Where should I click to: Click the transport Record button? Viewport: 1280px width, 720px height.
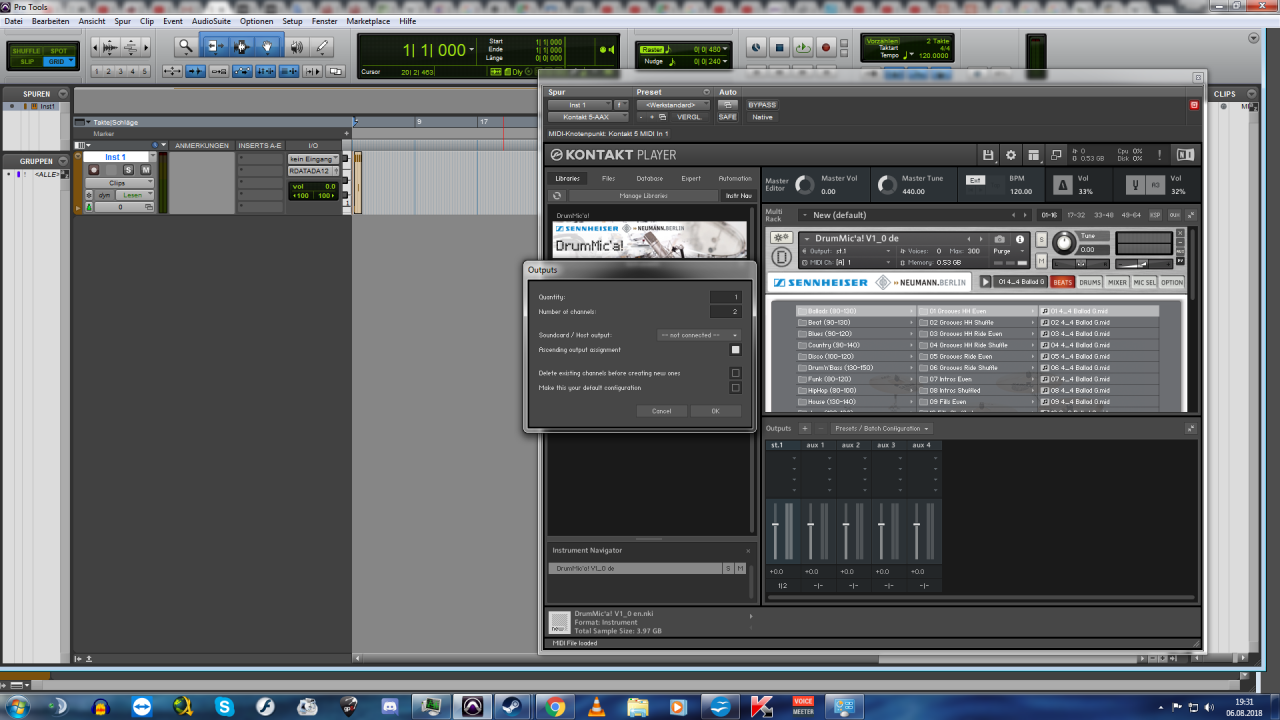pyautogui.click(x=826, y=47)
